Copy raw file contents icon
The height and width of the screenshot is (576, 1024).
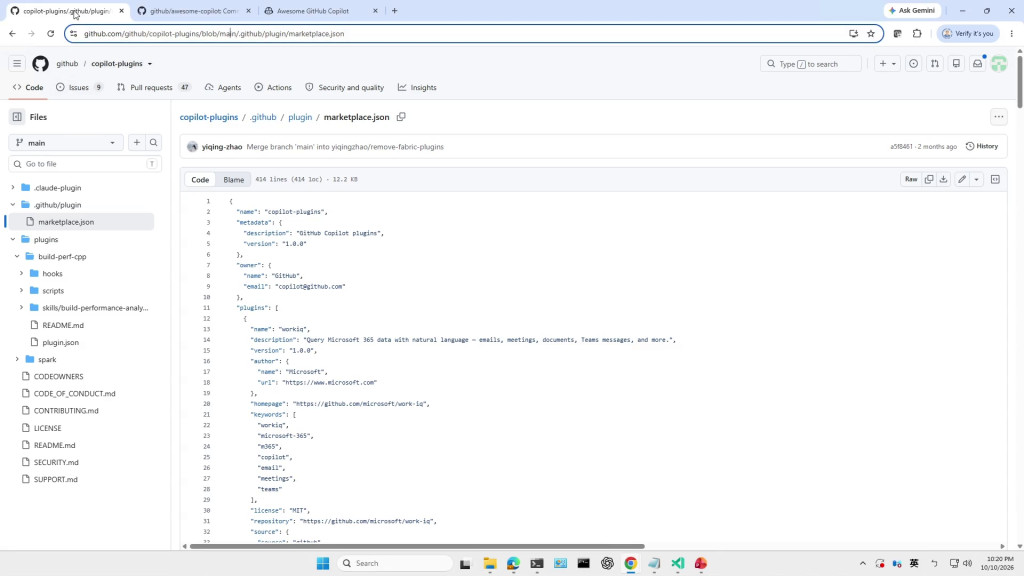pos(929,179)
